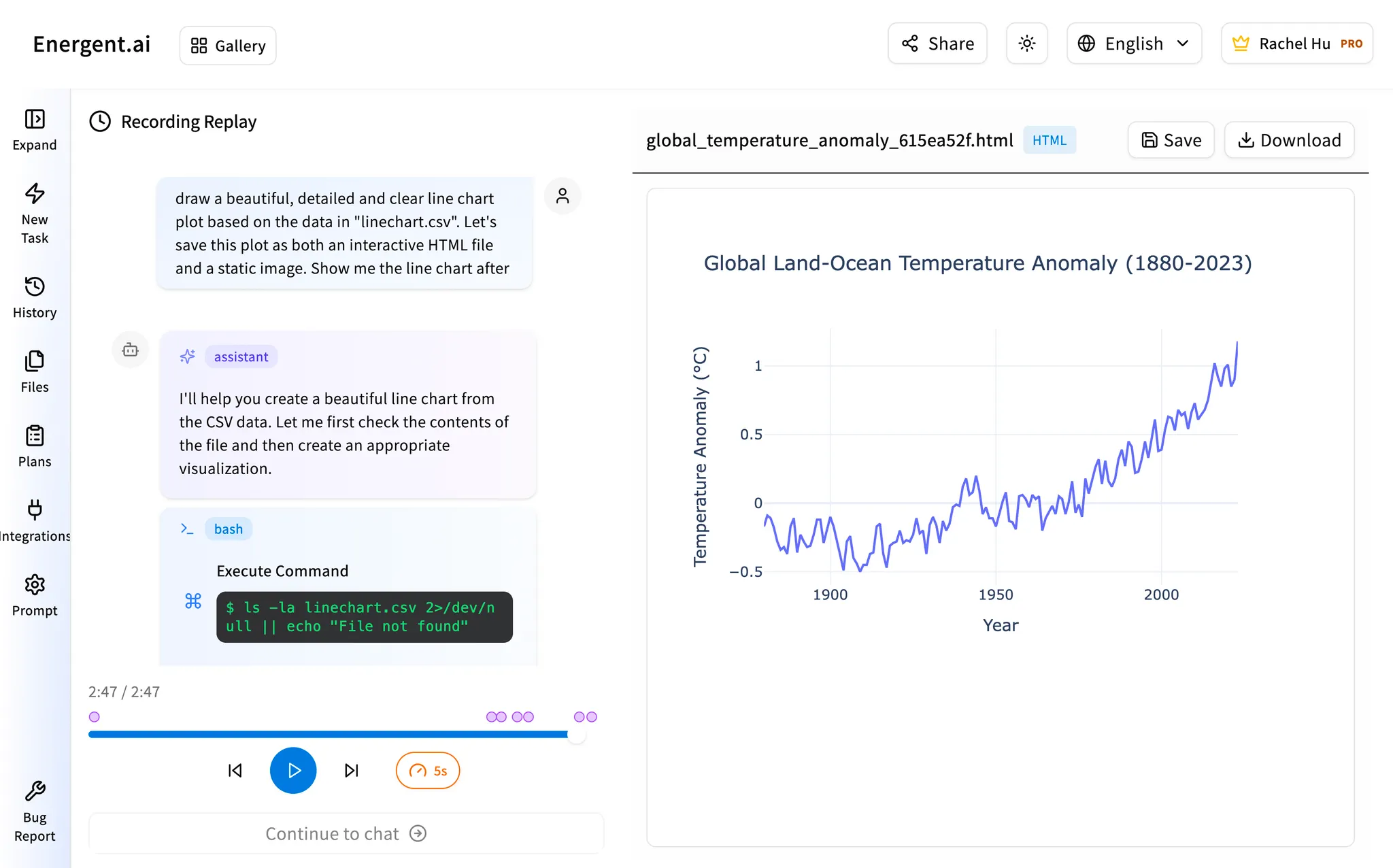Open the English language dropdown
The image size is (1393, 868).
pos(1133,43)
